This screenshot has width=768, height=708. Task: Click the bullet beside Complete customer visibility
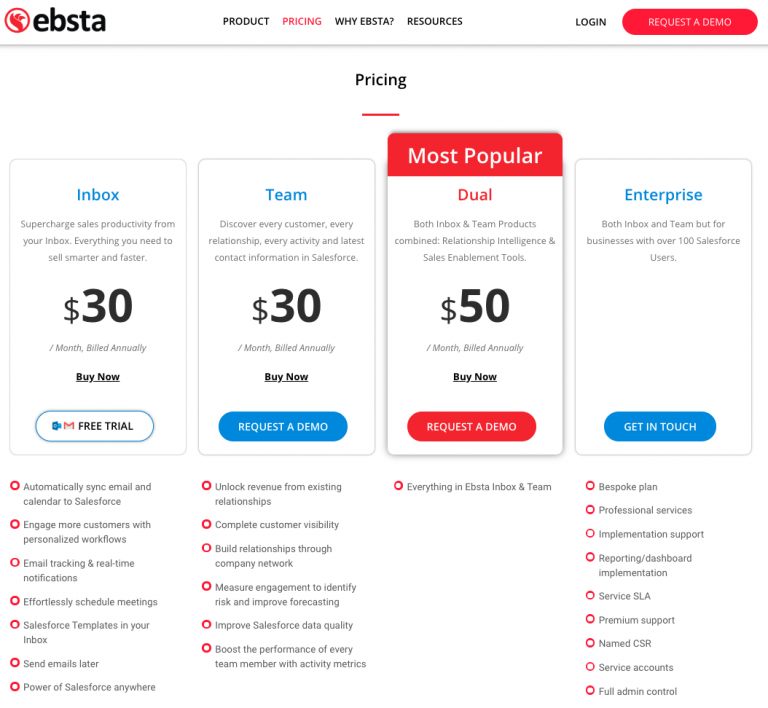click(206, 524)
